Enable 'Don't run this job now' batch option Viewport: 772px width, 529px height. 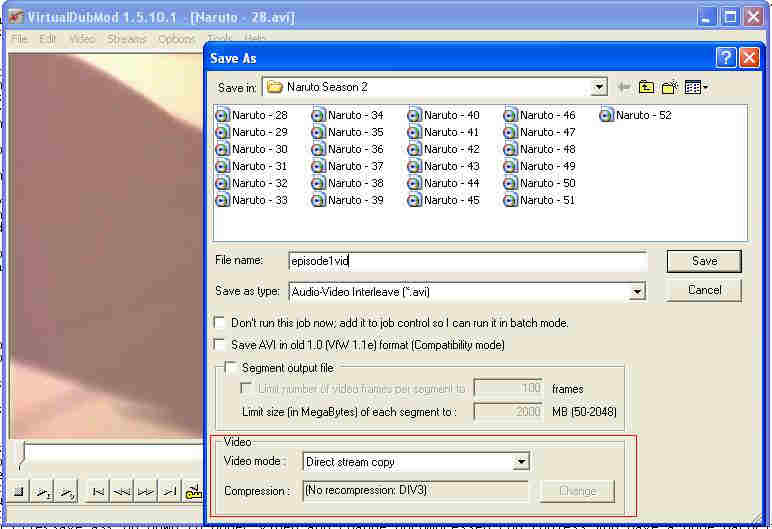220,323
